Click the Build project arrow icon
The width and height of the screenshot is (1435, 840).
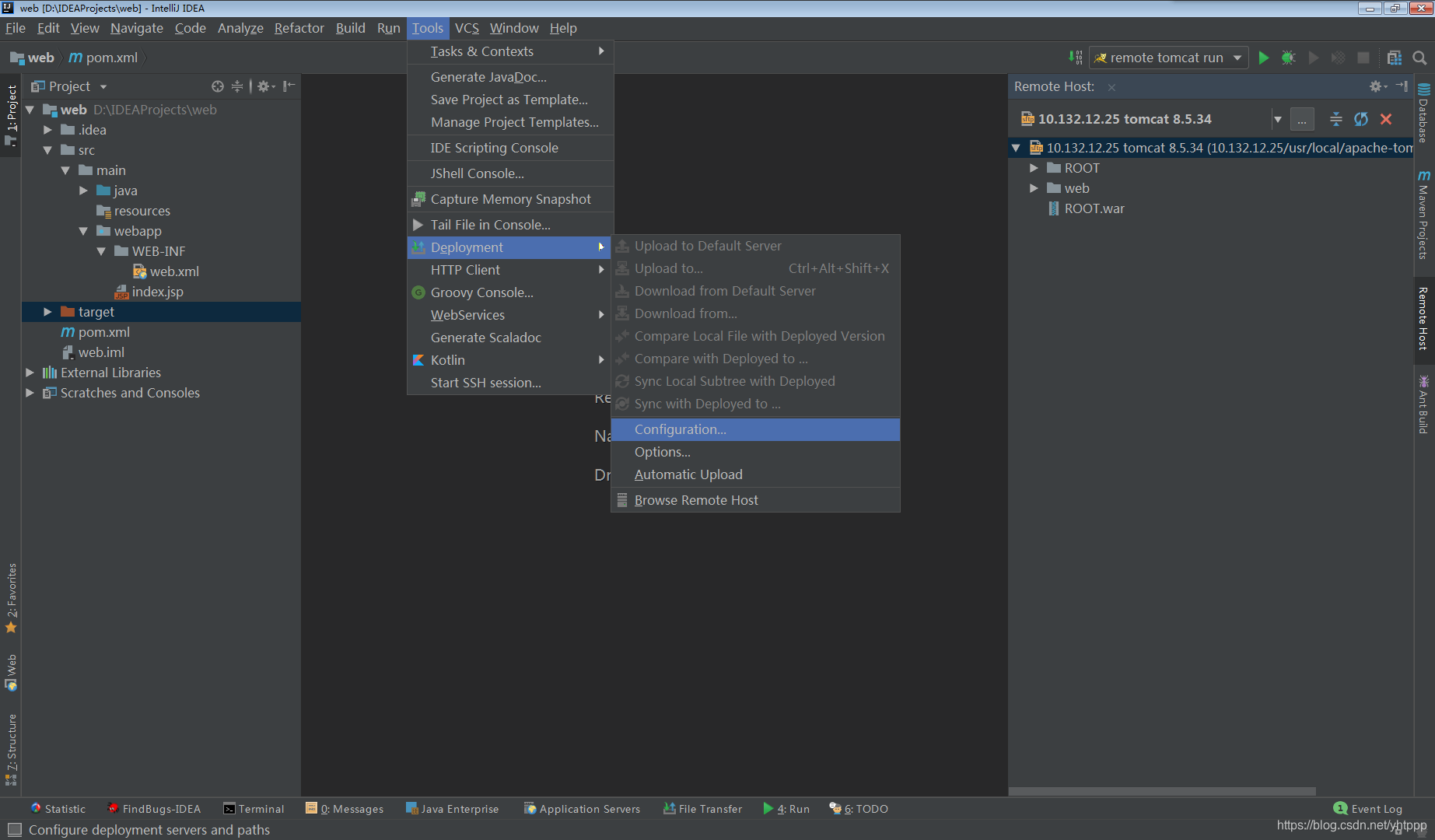coord(1076,58)
